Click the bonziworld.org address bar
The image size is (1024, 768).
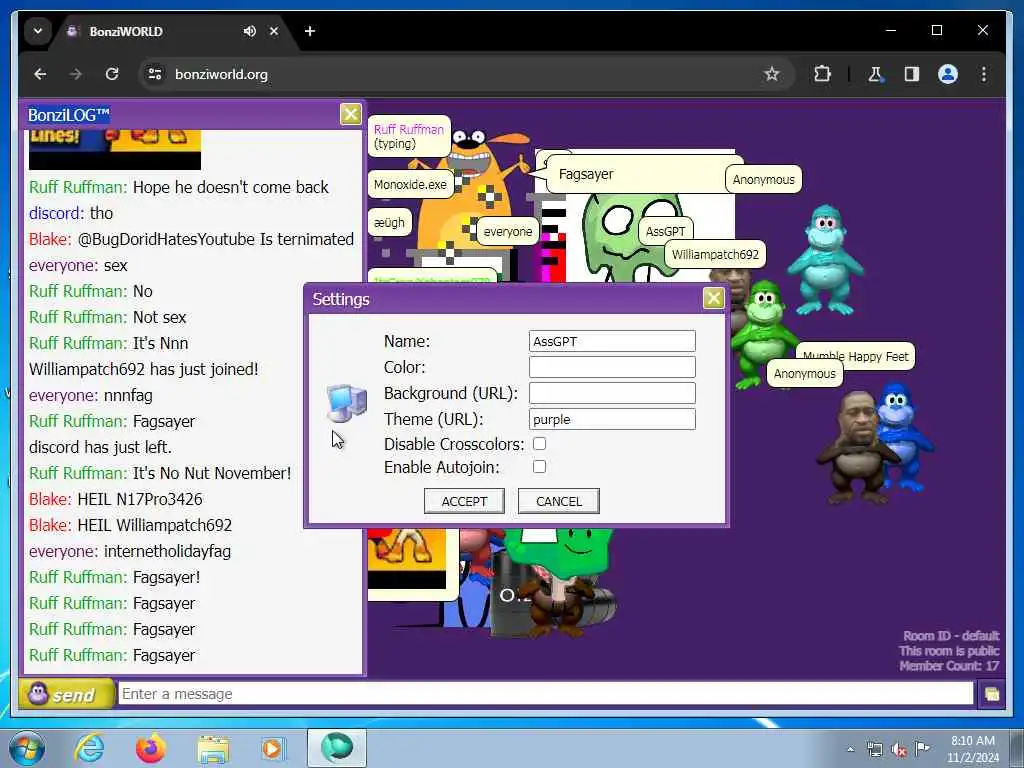(x=457, y=74)
